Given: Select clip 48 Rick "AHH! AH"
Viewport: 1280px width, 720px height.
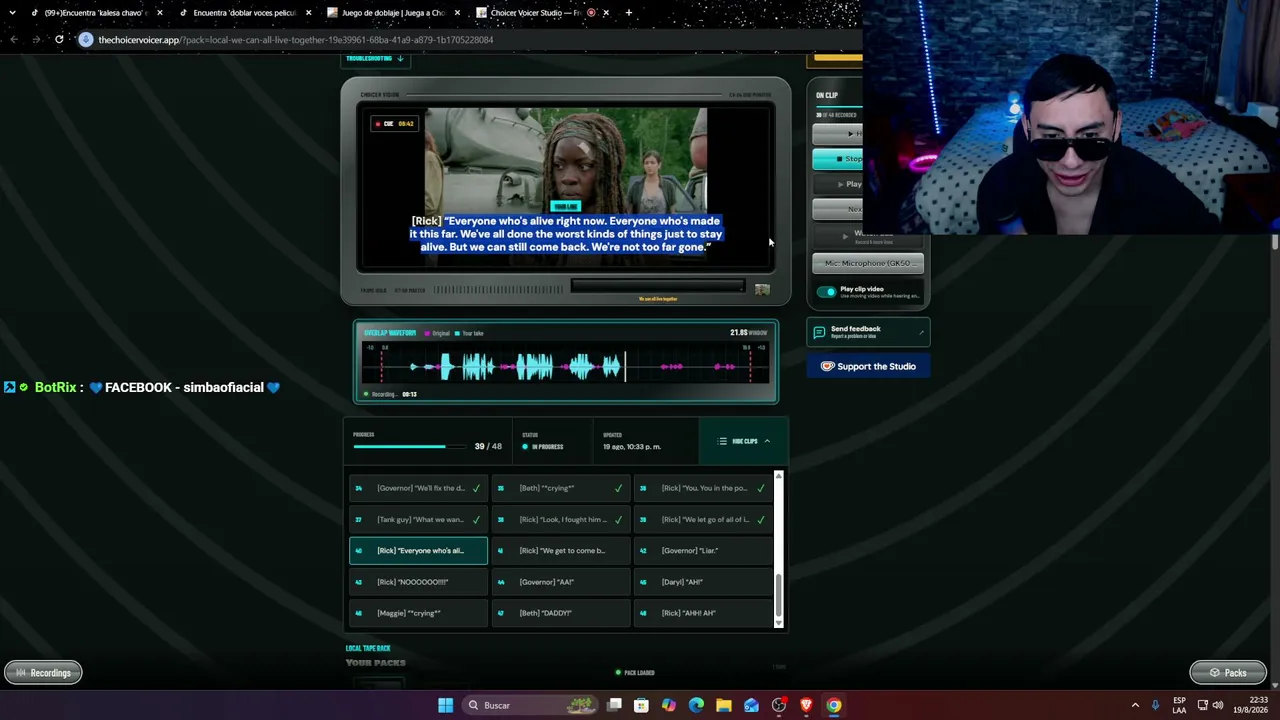Looking at the screenshot, I should point(703,613).
